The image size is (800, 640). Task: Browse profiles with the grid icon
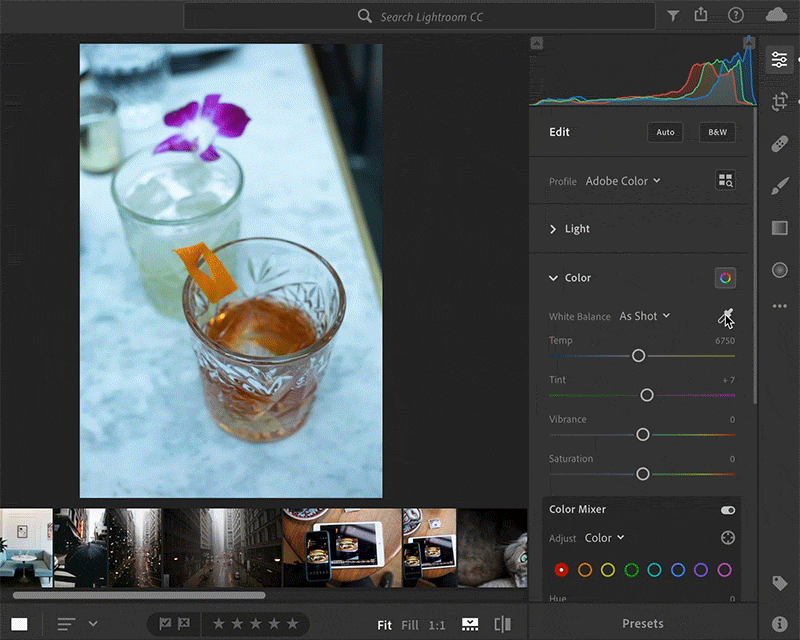[726, 180]
